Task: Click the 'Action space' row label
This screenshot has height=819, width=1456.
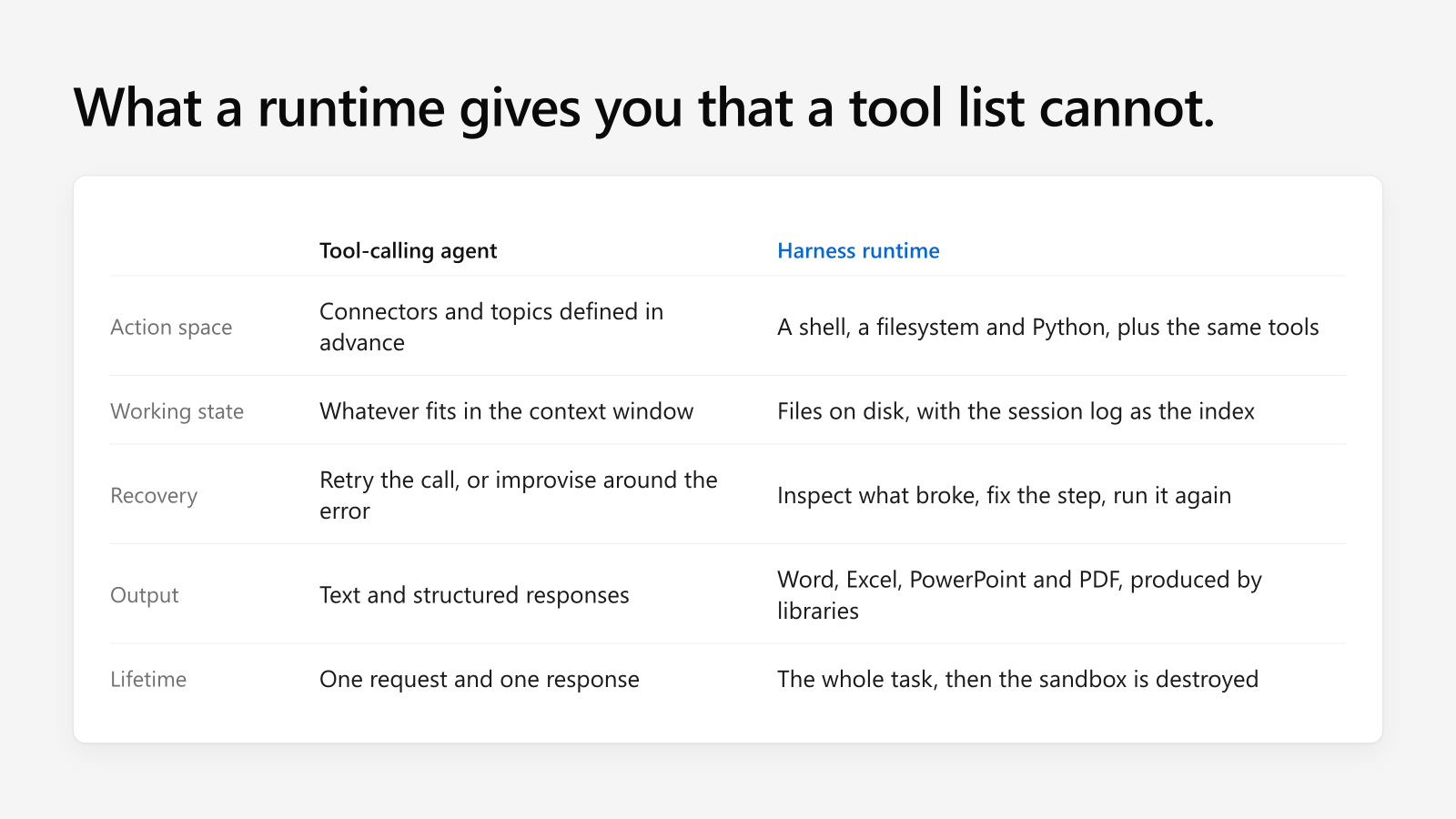Action: tap(171, 328)
